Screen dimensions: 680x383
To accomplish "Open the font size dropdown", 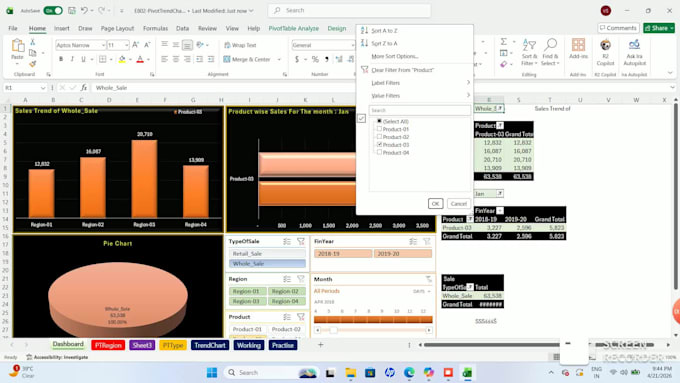I will tap(127, 45).
